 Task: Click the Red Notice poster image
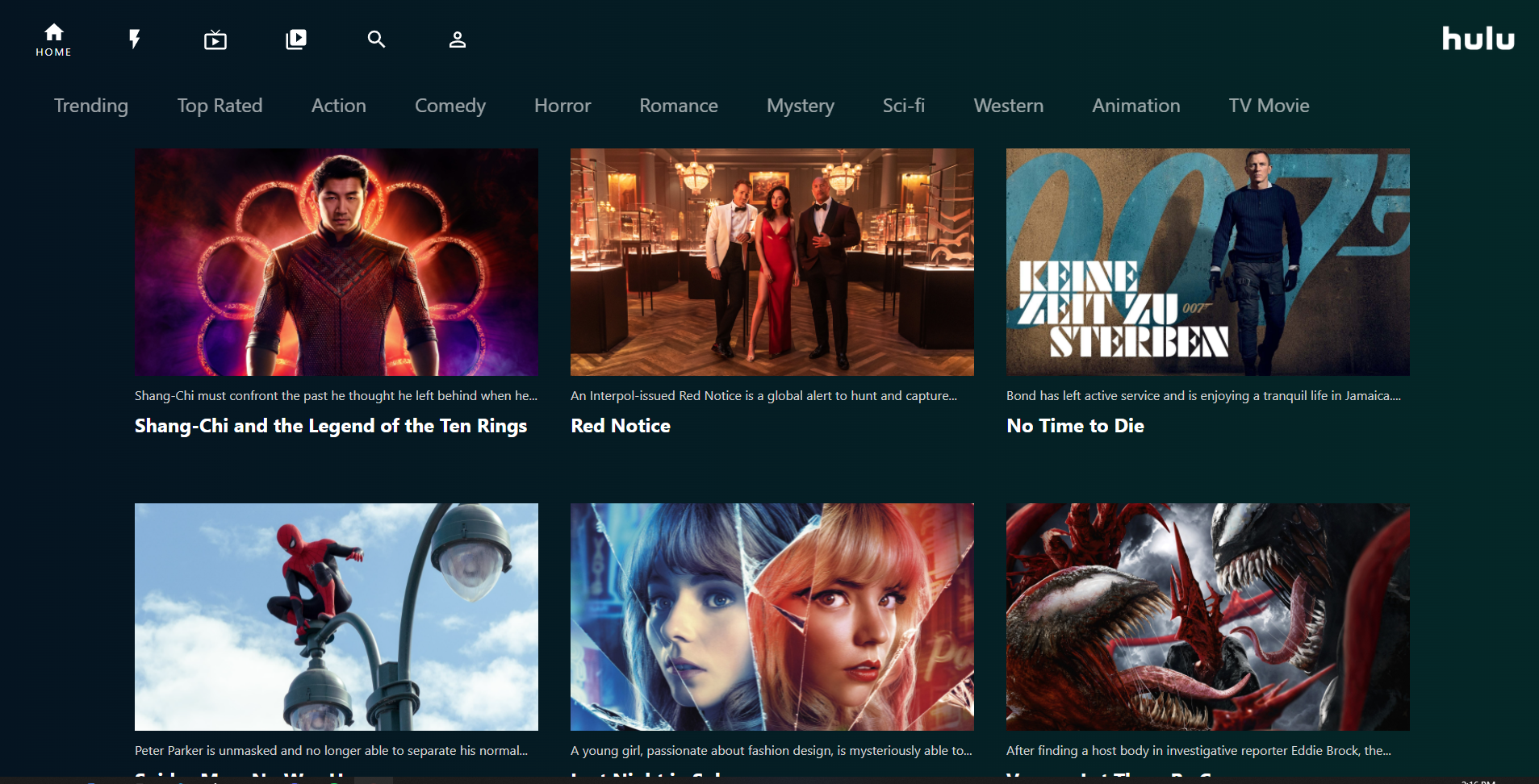[772, 261]
